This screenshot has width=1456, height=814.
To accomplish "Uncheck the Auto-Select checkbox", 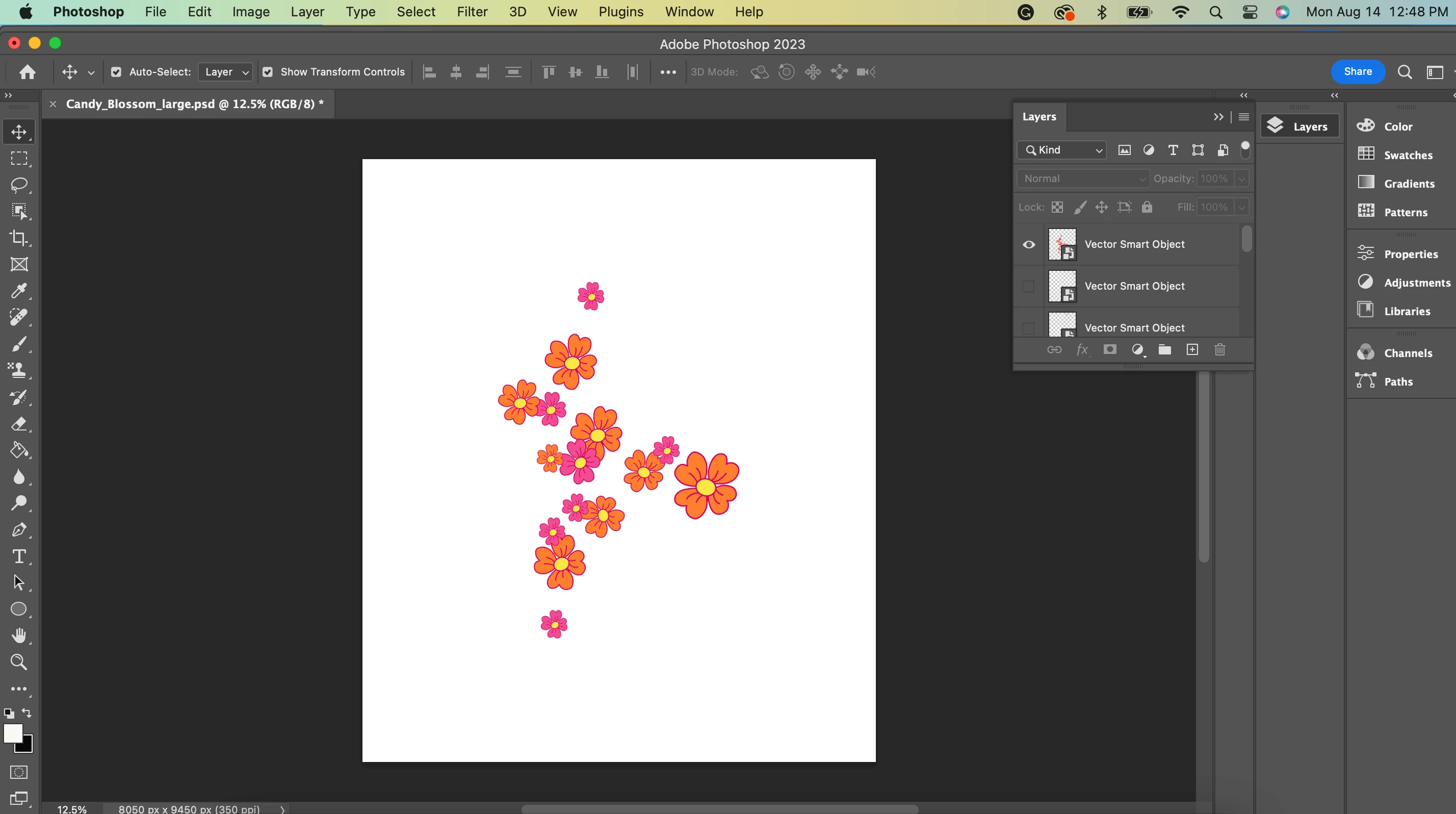I will tap(116, 72).
